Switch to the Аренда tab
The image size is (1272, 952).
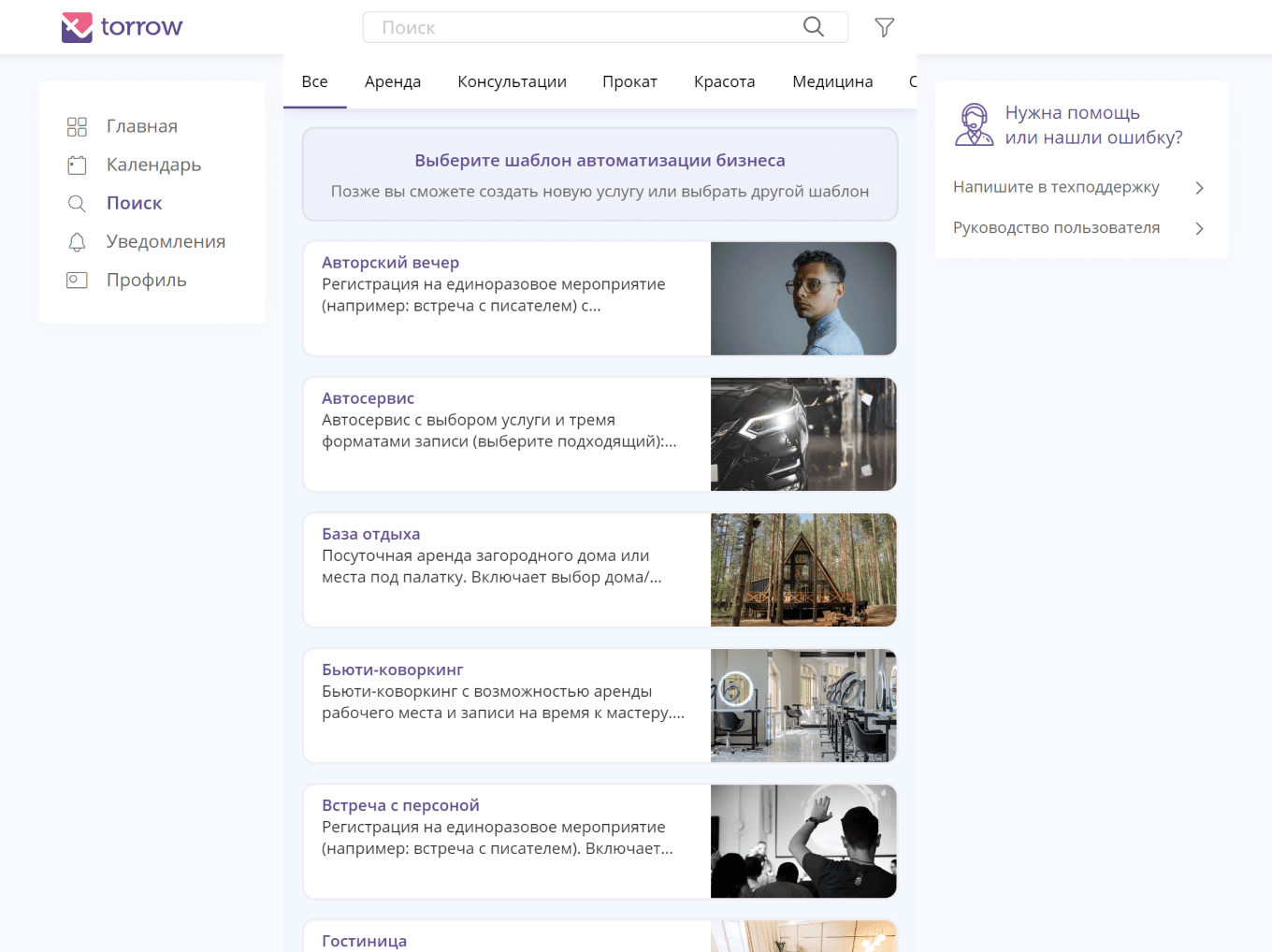tap(392, 82)
